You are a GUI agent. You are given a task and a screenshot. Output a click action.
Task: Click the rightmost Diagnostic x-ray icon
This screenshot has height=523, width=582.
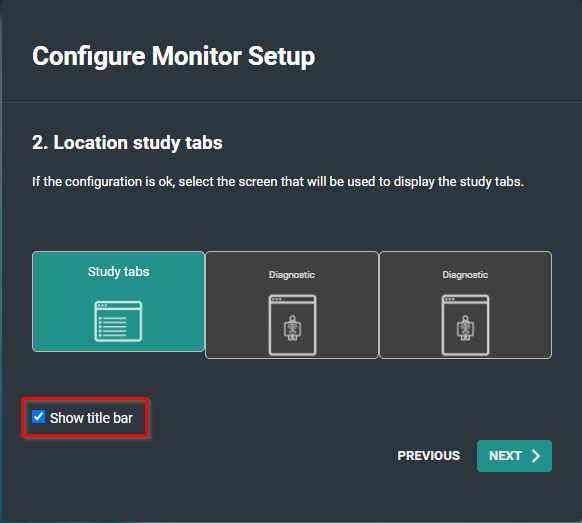(x=465, y=325)
